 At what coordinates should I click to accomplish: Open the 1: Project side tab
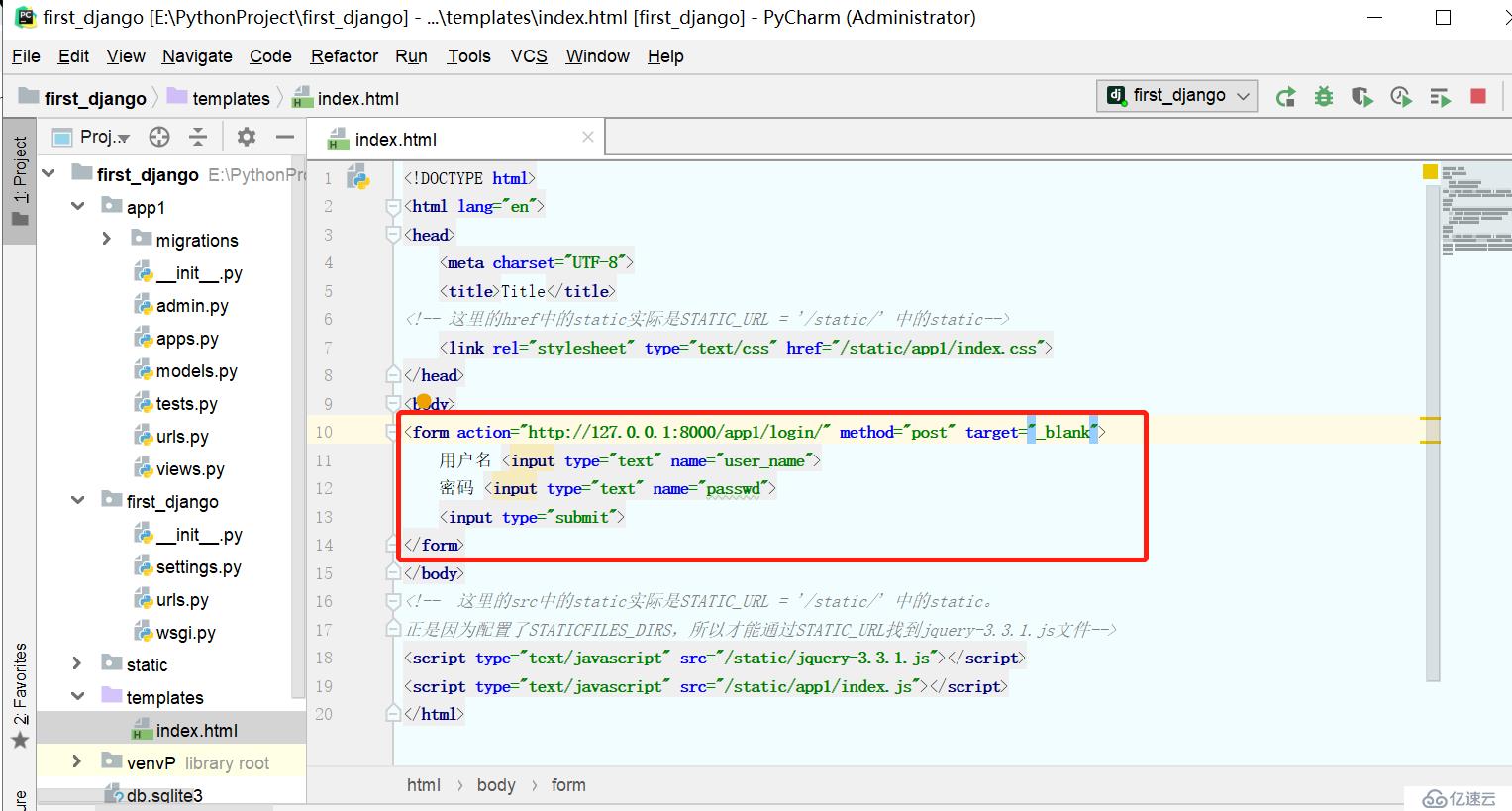click(20, 181)
